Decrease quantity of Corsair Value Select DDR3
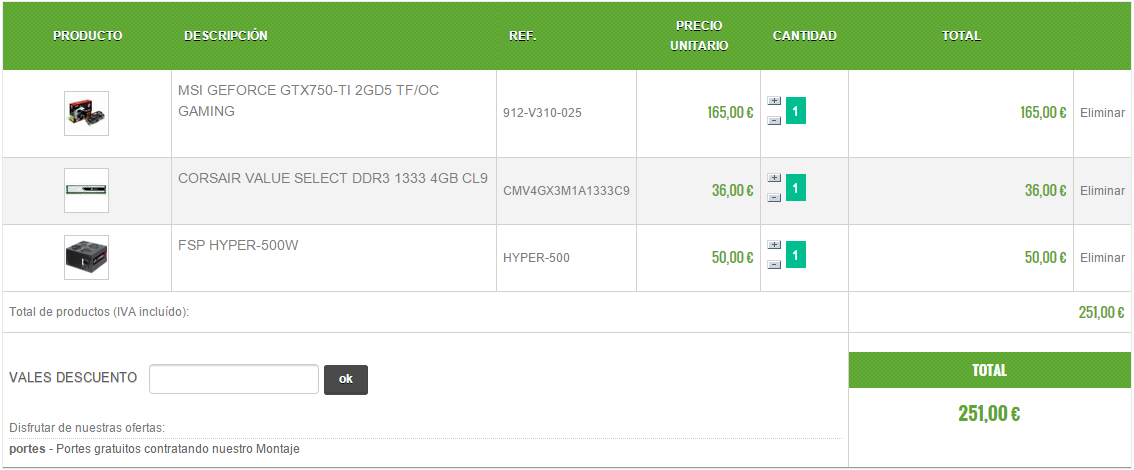 pos(774,197)
